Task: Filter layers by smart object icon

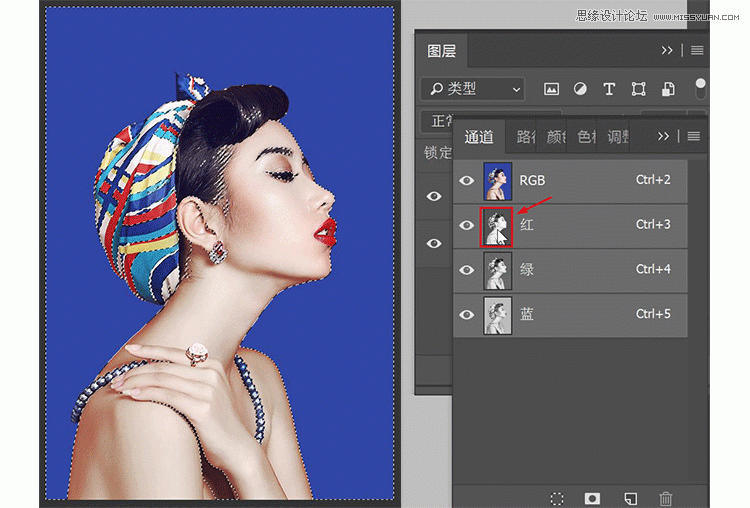Action: 668,89
